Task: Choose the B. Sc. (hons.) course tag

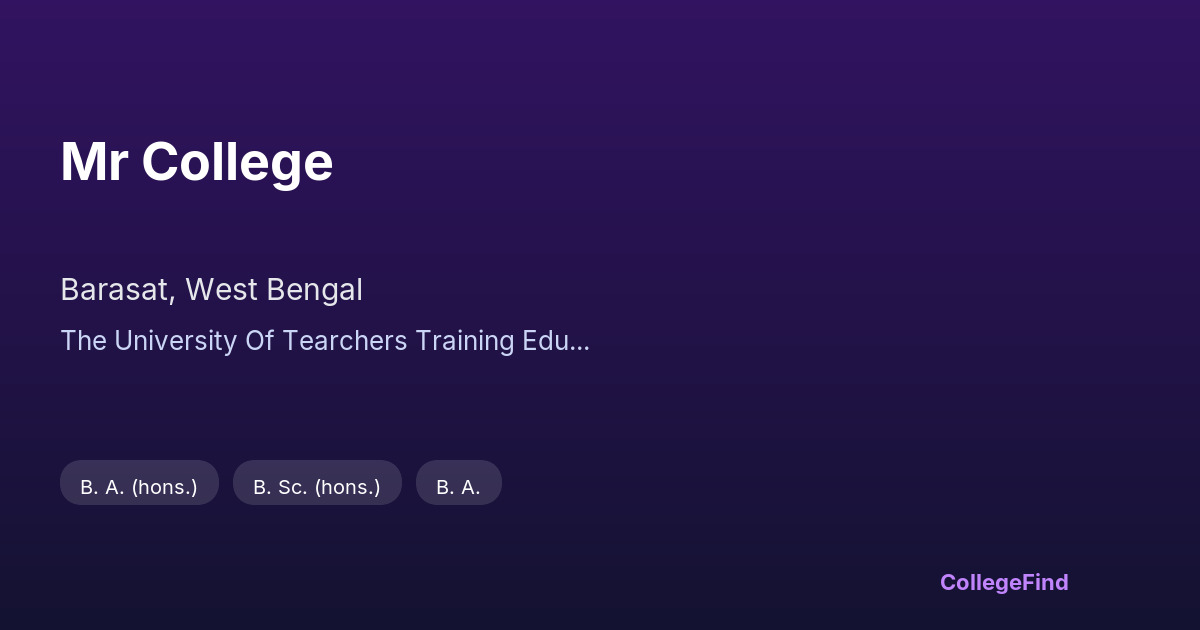Action: [x=317, y=487]
